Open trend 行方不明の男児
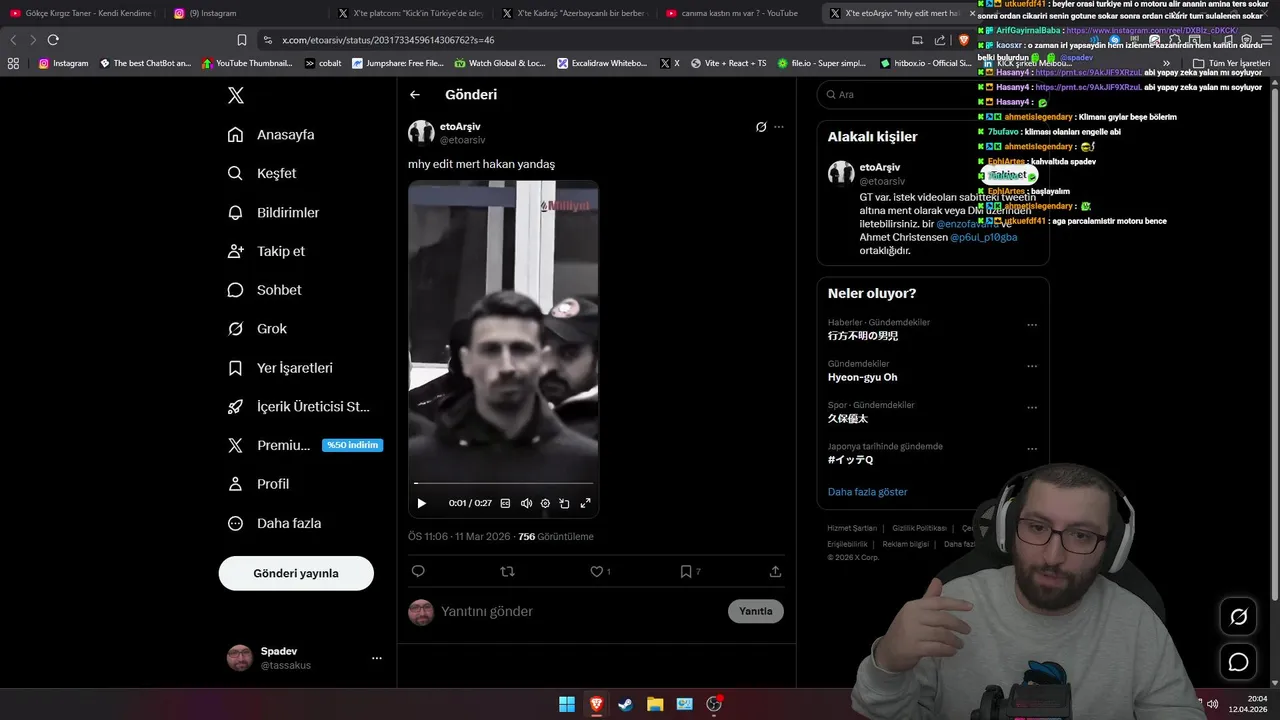 click(x=863, y=336)
